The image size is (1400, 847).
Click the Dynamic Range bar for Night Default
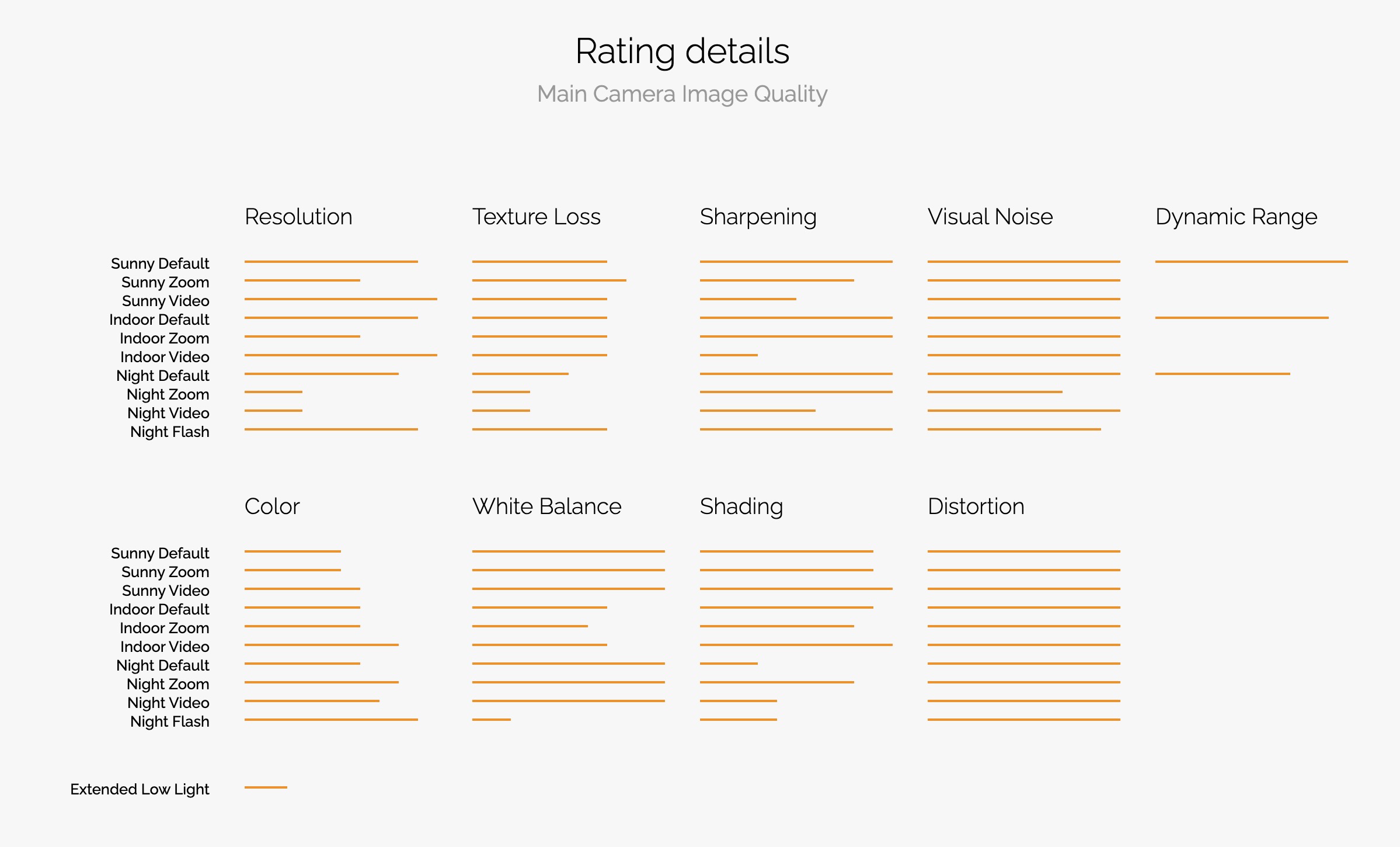[x=1223, y=374]
